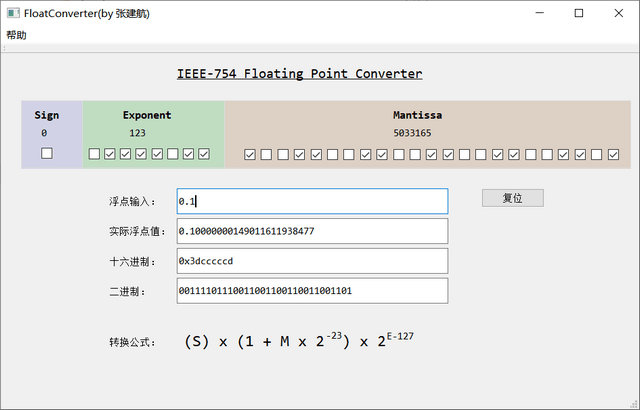Toggle the first Mantissa bit checkbox
Viewport: 640px width, 410px height.
pyautogui.click(x=250, y=154)
